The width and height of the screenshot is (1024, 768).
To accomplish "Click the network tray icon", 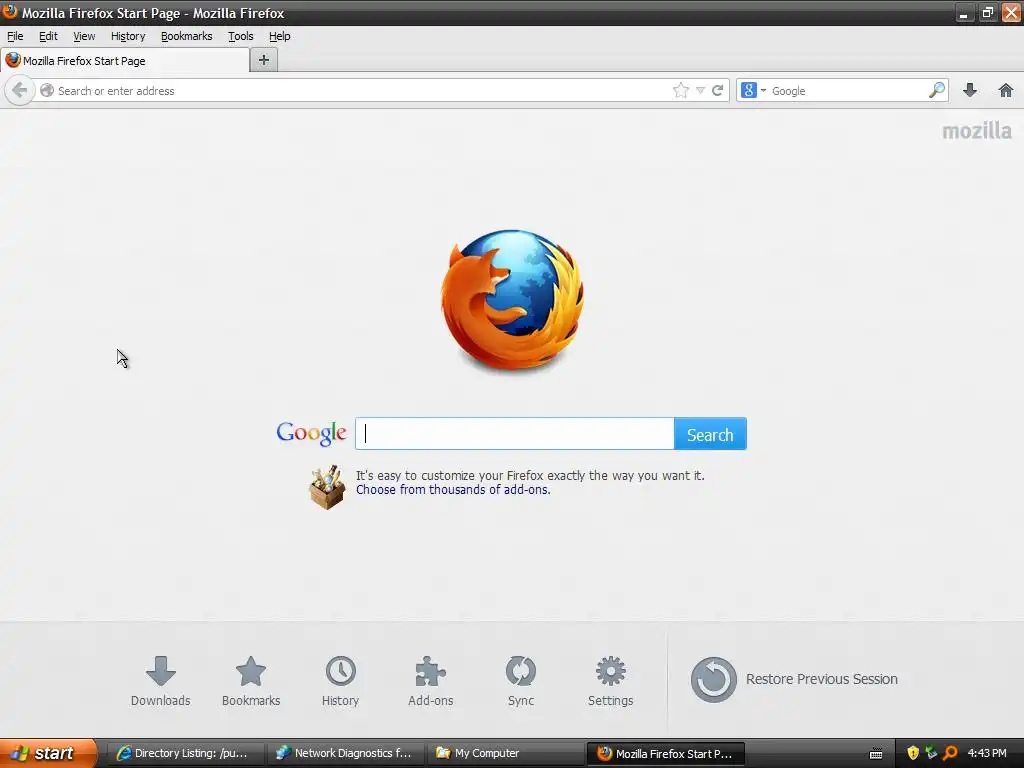I will click(931, 753).
